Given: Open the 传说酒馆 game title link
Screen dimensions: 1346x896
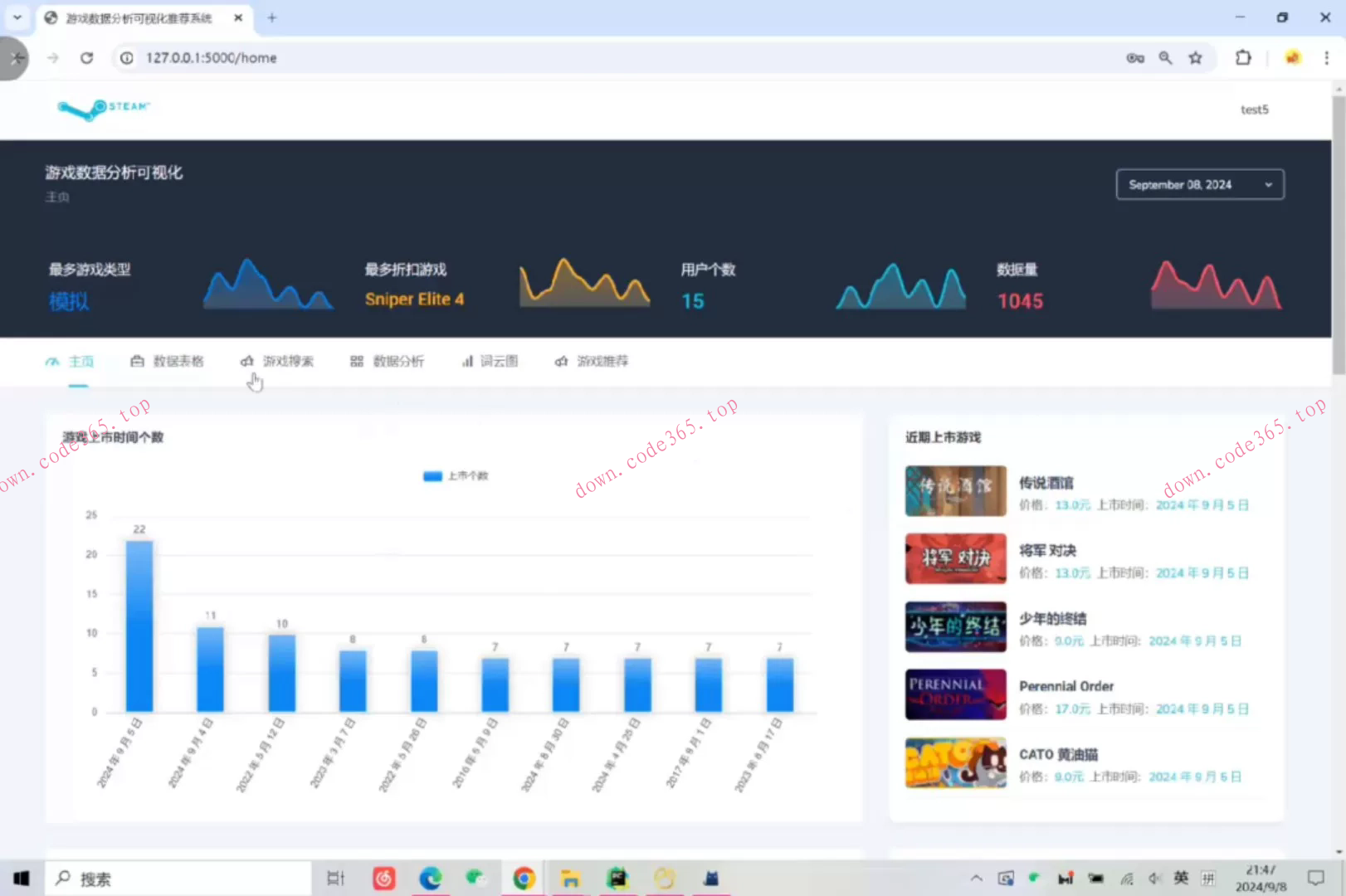Looking at the screenshot, I should [1046, 483].
